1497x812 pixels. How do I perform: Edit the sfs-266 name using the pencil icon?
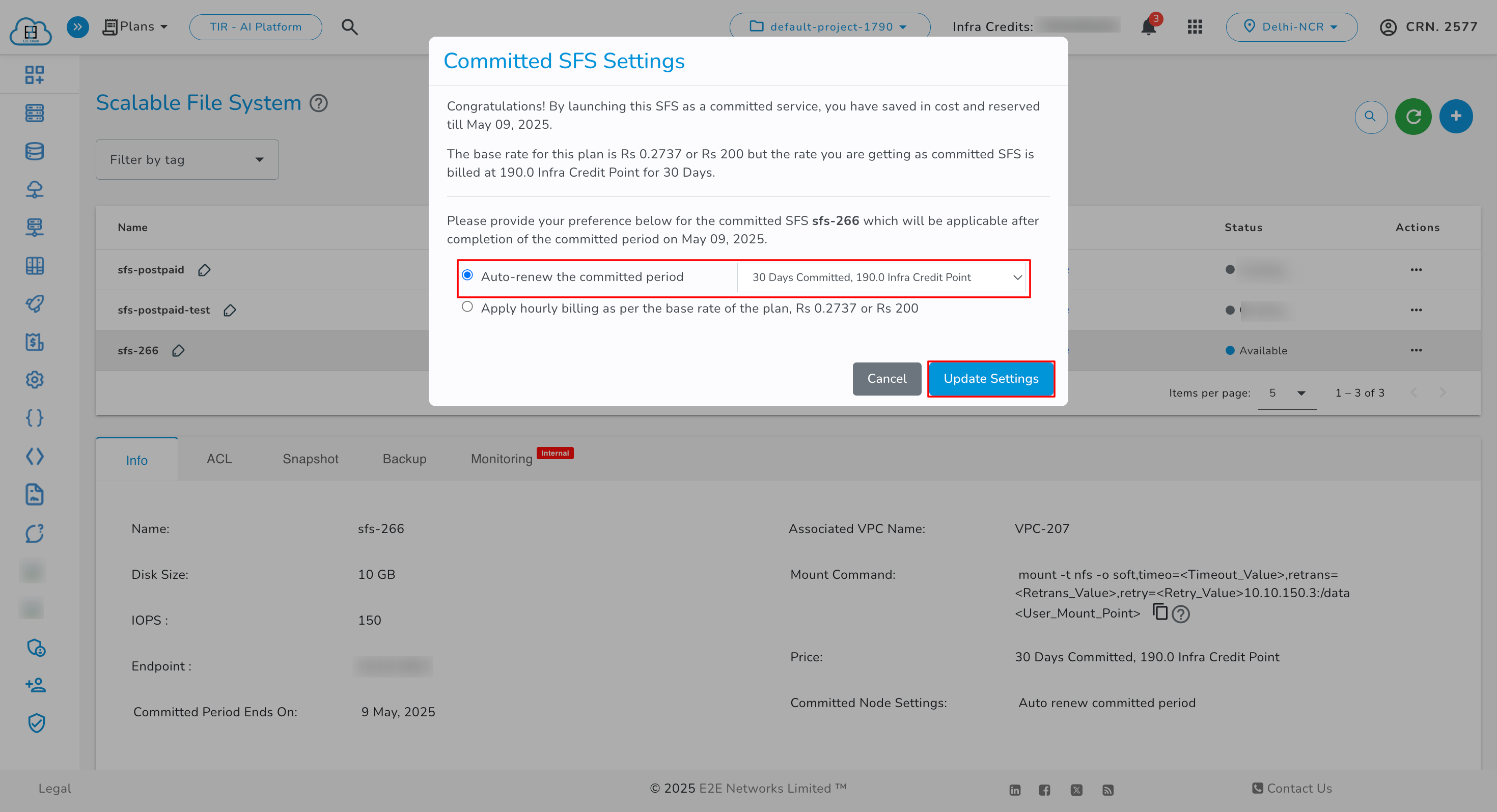[x=178, y=351]
